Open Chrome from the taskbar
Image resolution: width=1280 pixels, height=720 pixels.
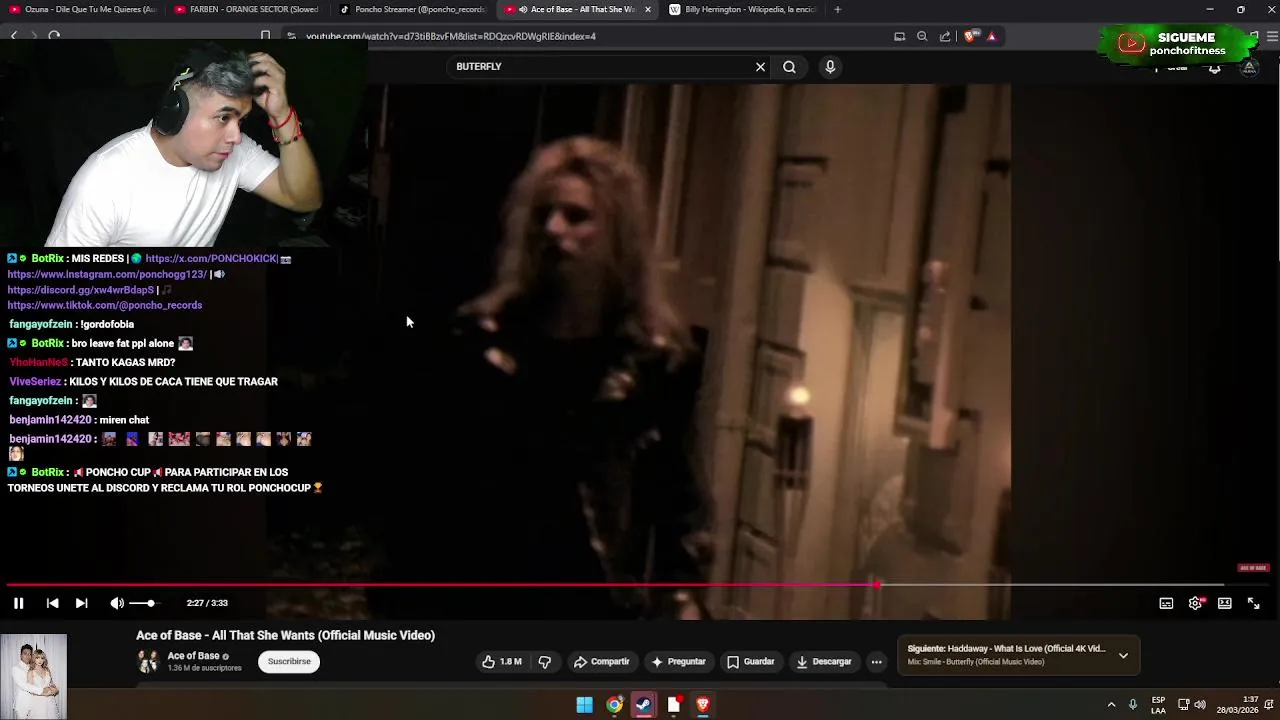(614, 705)
